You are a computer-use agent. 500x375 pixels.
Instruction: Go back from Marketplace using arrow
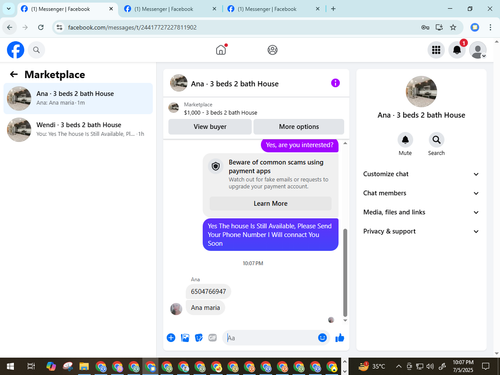(x=14, y=74)
